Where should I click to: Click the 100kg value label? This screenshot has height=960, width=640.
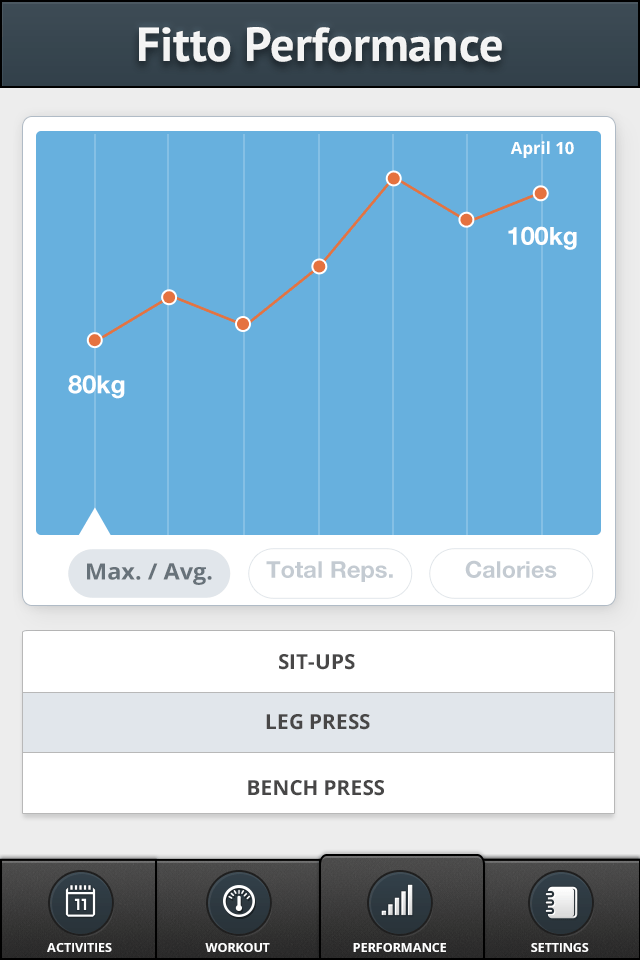pyautogui.click(x=542, y=237)
